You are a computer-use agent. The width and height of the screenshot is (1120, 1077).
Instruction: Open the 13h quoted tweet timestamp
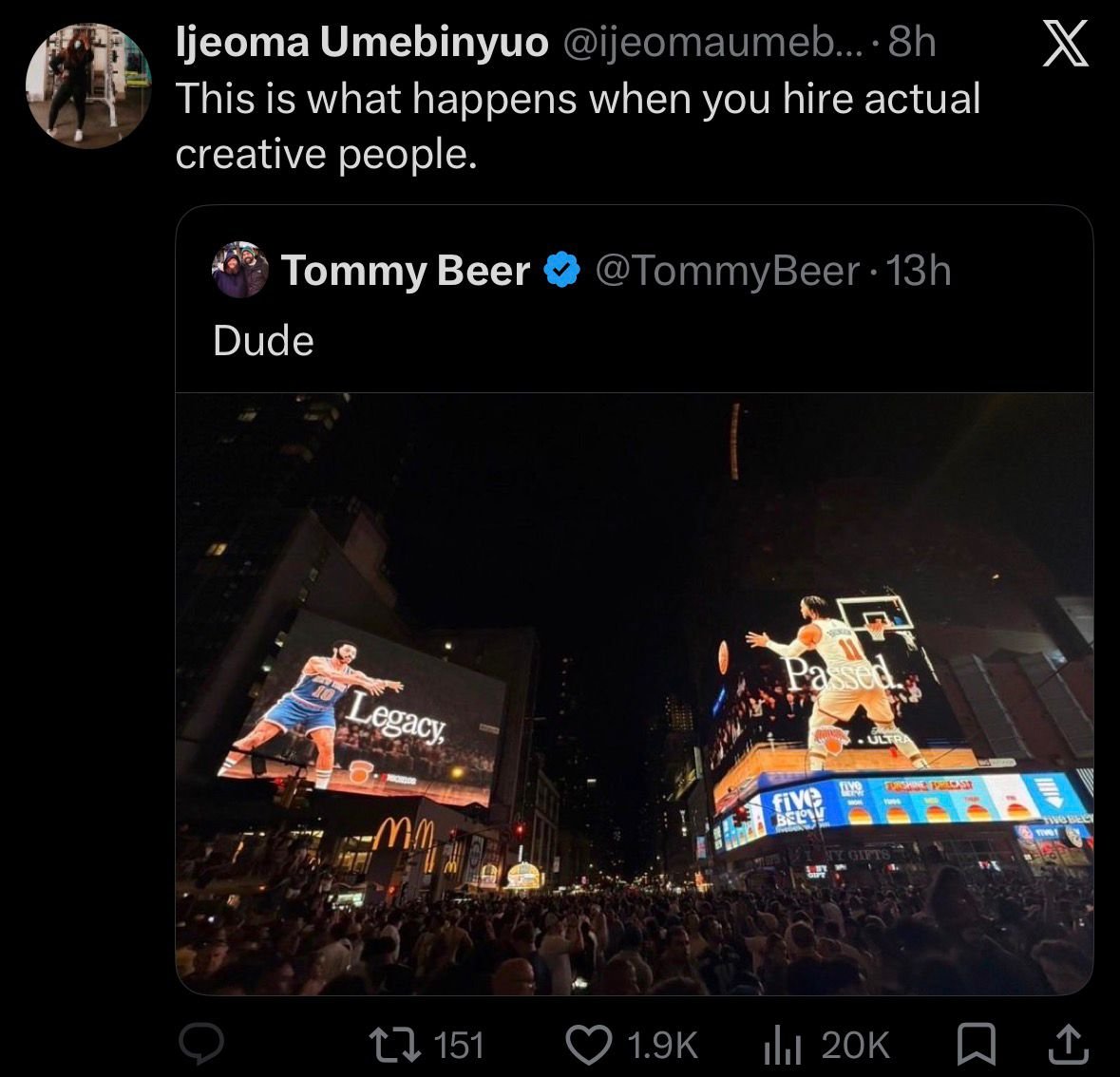click(919, 271)
